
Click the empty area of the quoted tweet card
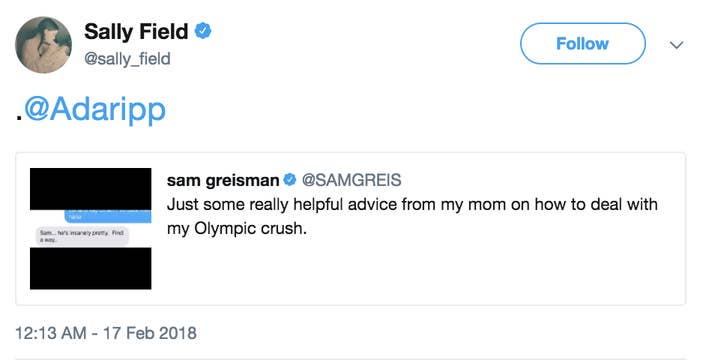coord(420,271)
